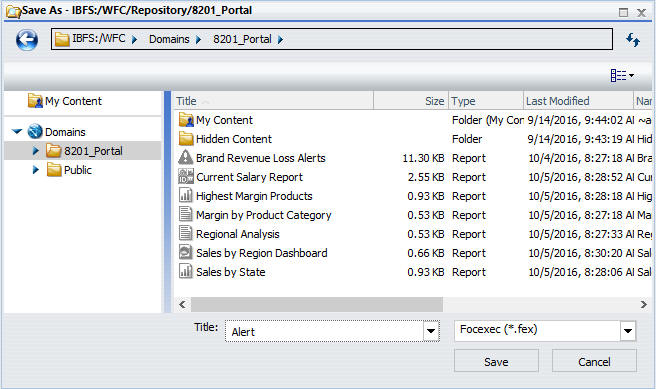Select the Public folder label
This screenshot has height=389, width=656.
[x=78, y=170]
